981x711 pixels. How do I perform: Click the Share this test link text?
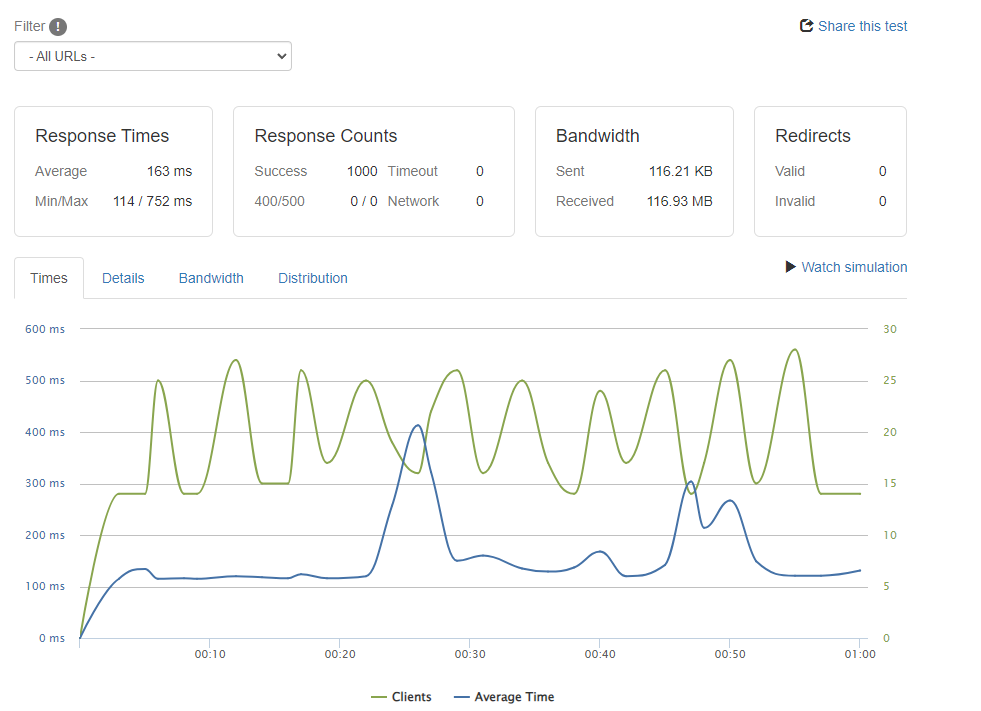(862, 26)
